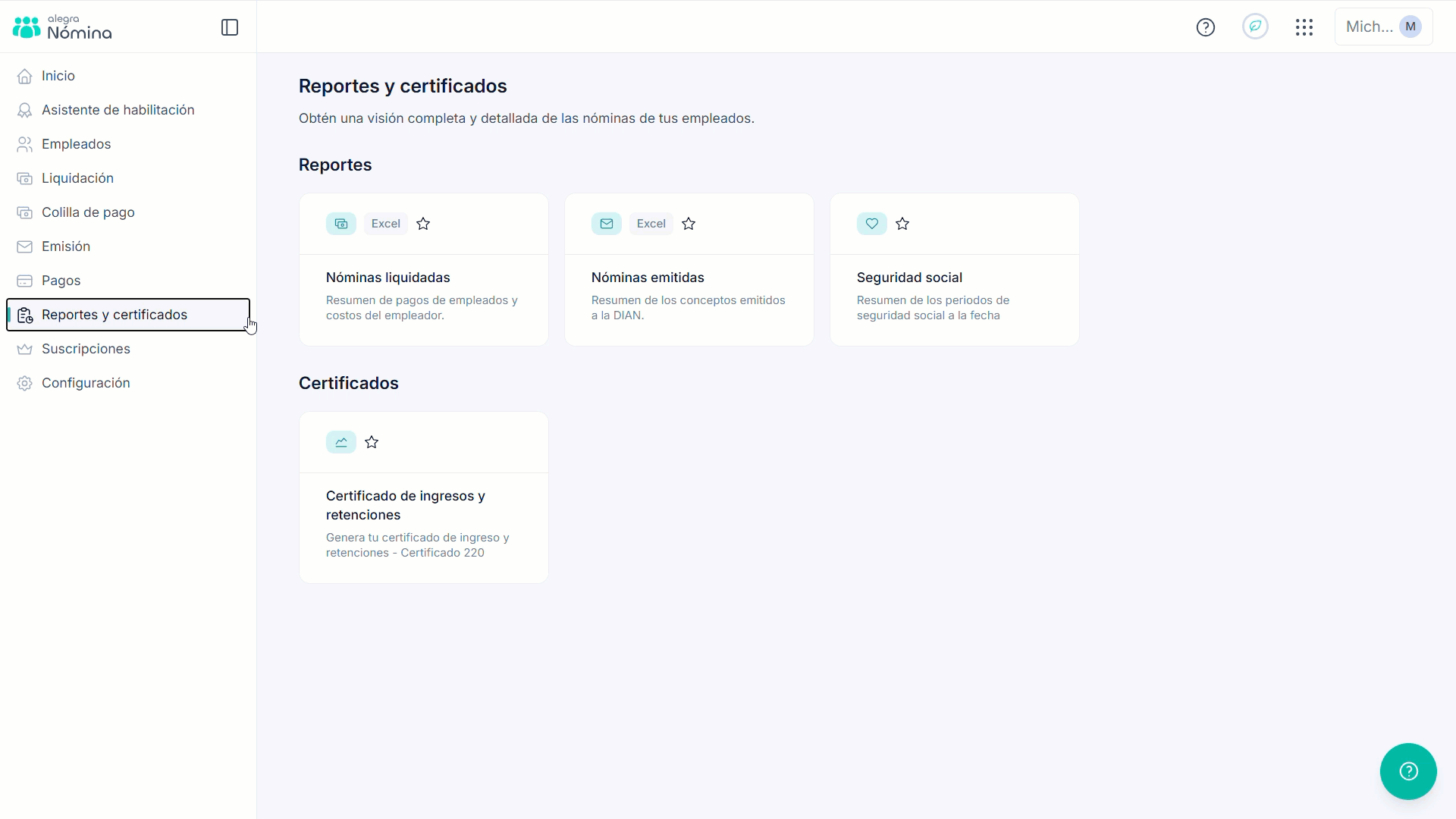Star the Seguridad social report
Image resolution: width=1456 pixels, height=819 pixels.
pos(902,224)
